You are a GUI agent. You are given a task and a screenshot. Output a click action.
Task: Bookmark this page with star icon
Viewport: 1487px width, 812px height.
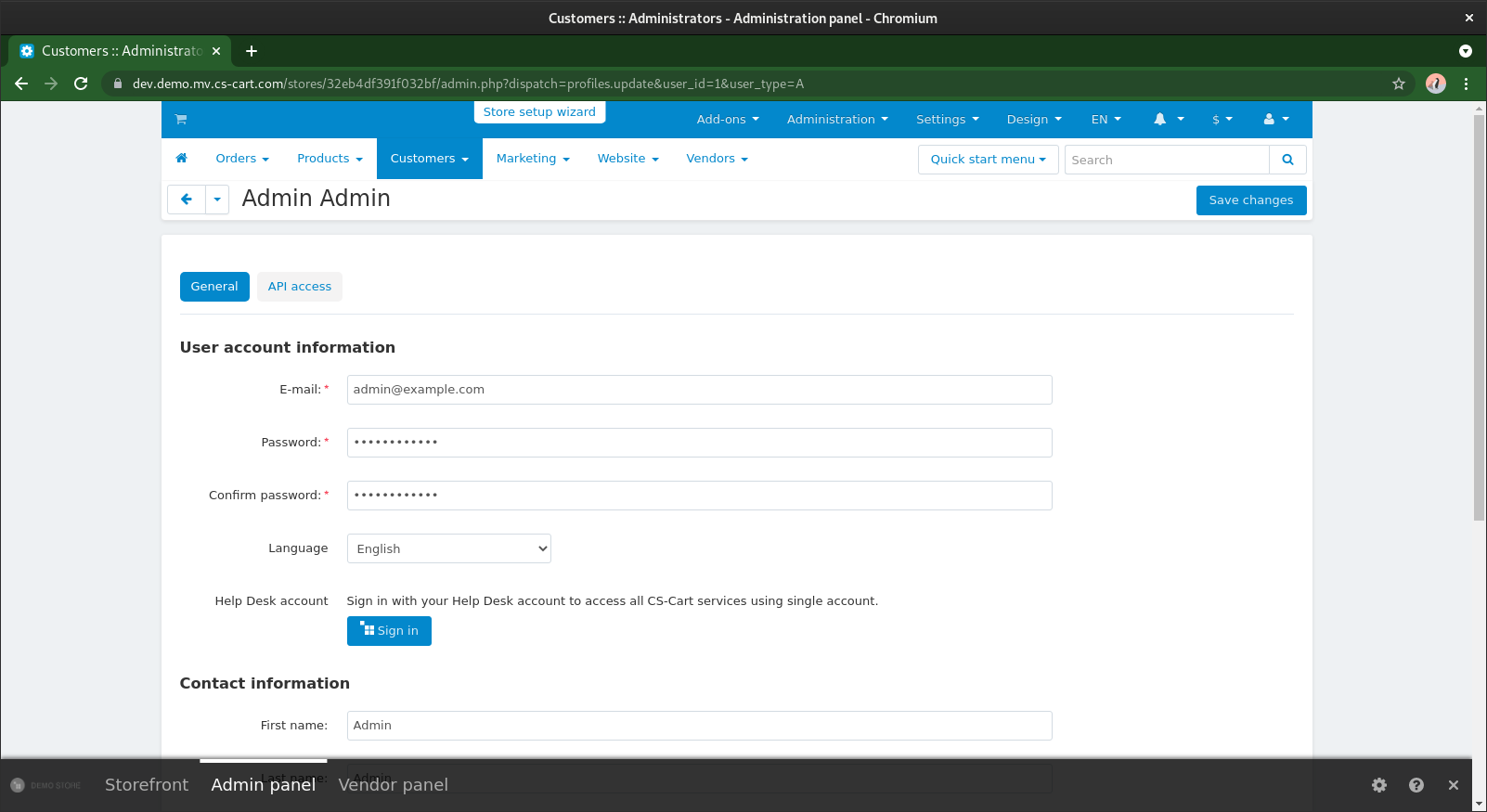point(1399,84)
